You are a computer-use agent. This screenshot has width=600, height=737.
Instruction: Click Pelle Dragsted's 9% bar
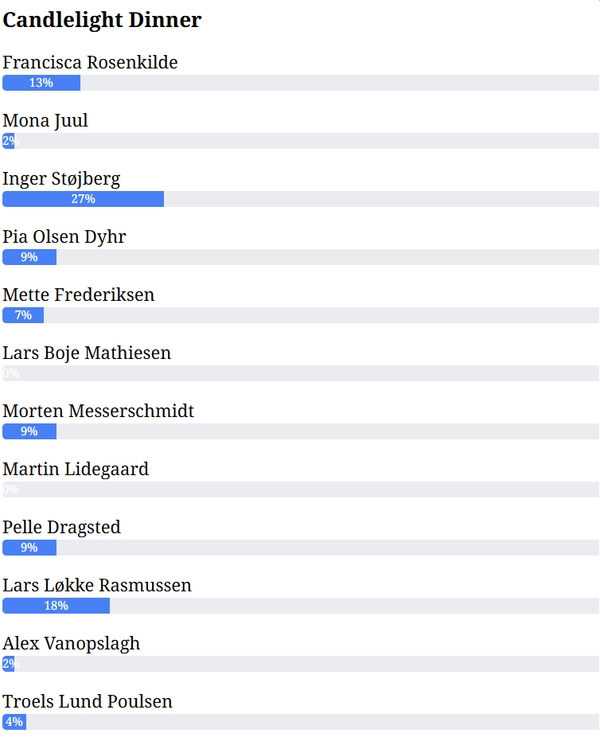click(300, 547)
